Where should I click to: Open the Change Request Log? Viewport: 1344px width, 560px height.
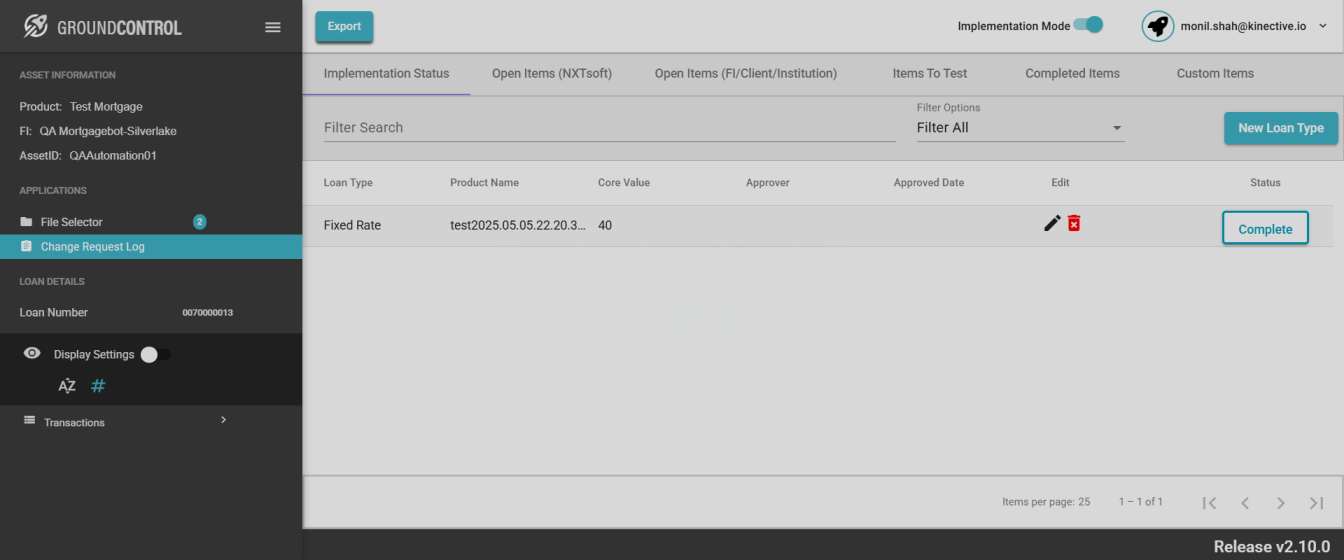coord(151,246)
